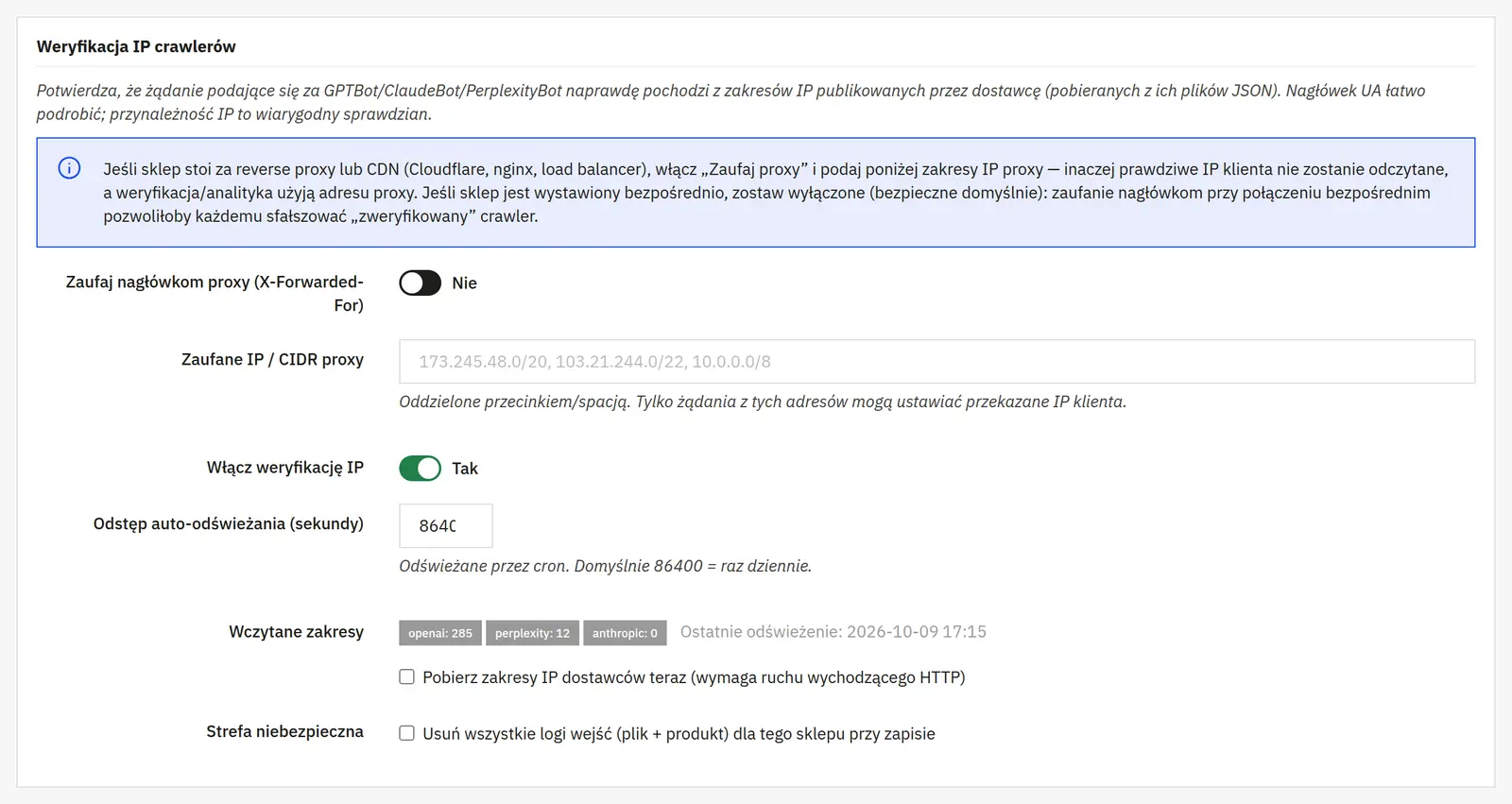Screen dimensions: 1512x804
Task: Click the "Odstęp auto-odświeżania (sekundy)" label
Action: tap(228, 523)
